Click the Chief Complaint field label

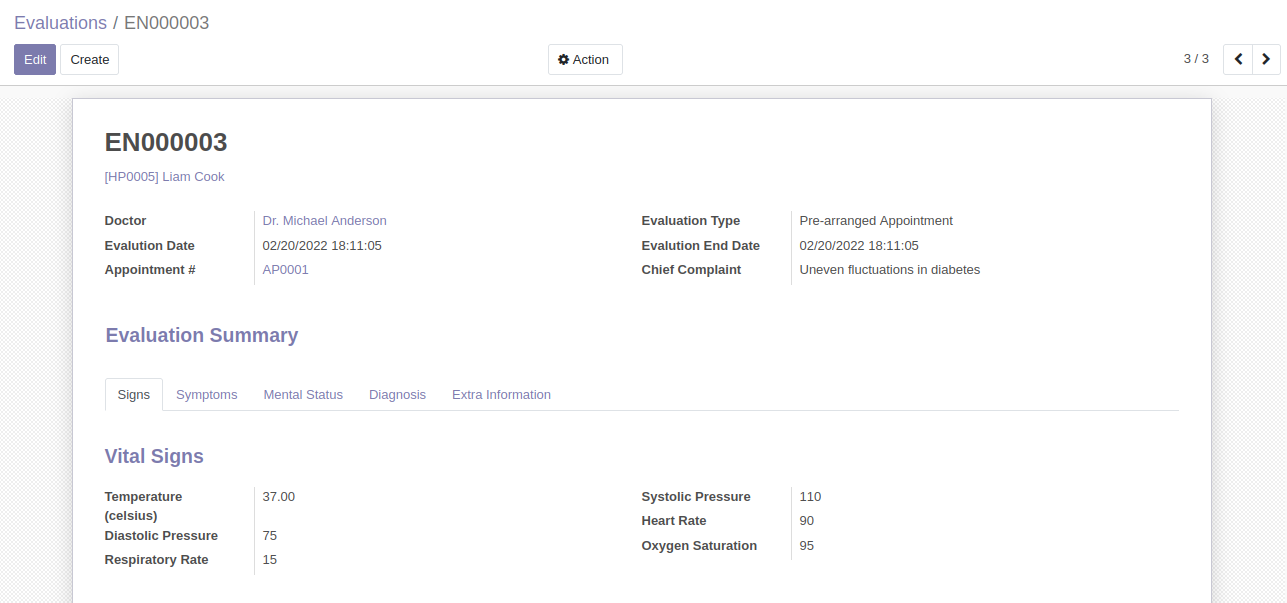691,270
